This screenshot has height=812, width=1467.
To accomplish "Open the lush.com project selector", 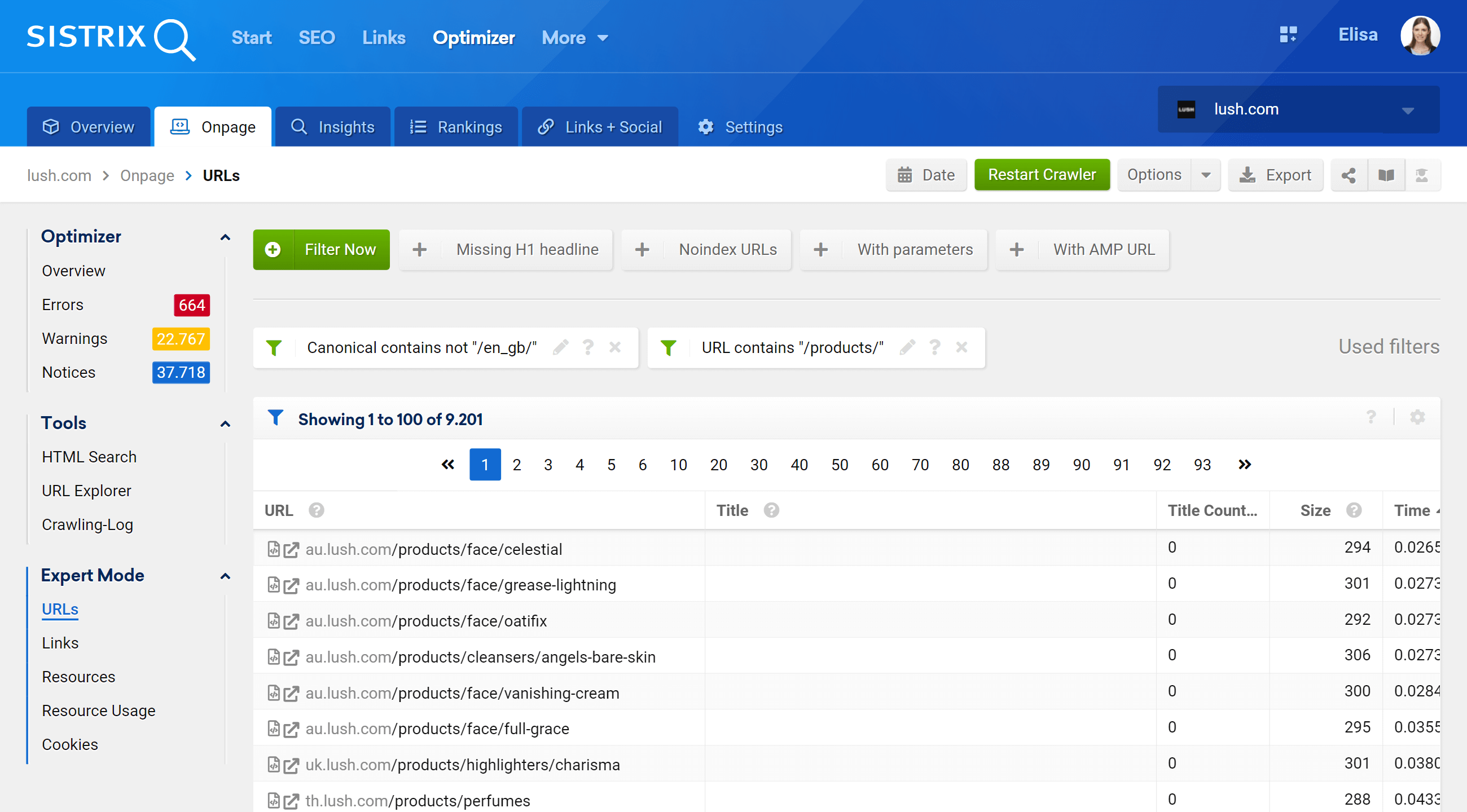I will pyautogui.click(x=1298, y=109).
